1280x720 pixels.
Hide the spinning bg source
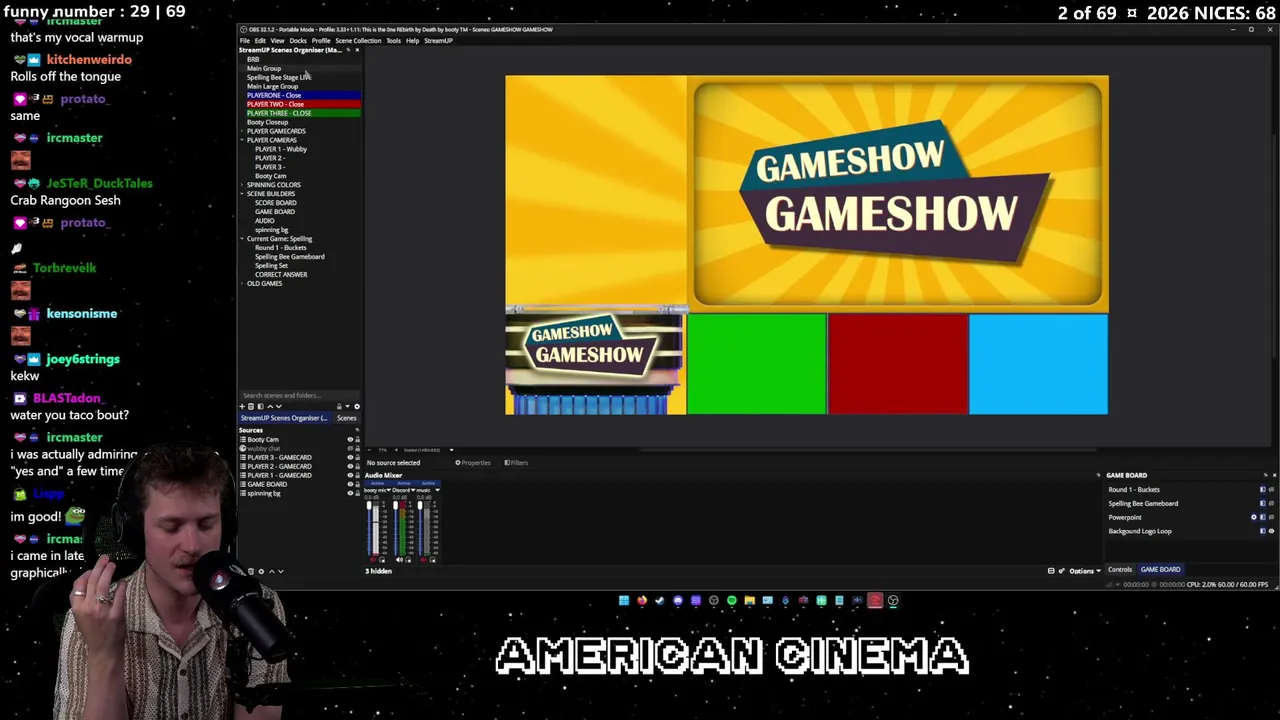point(350,493)
